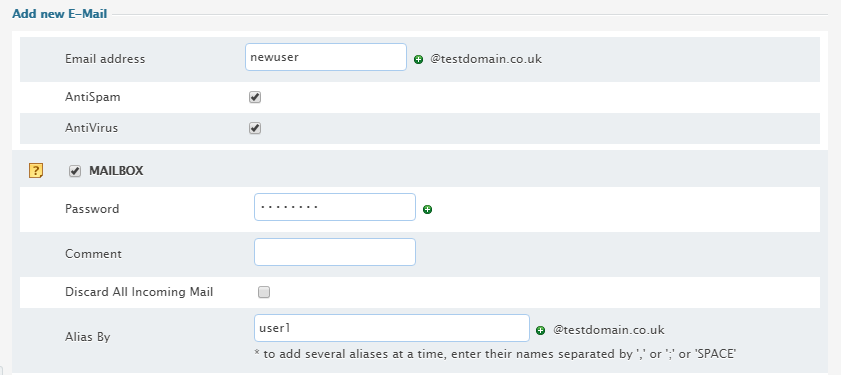Screen dimensions: 841x375
Task: Select the empty Comment text box
Action: (335, 252)
